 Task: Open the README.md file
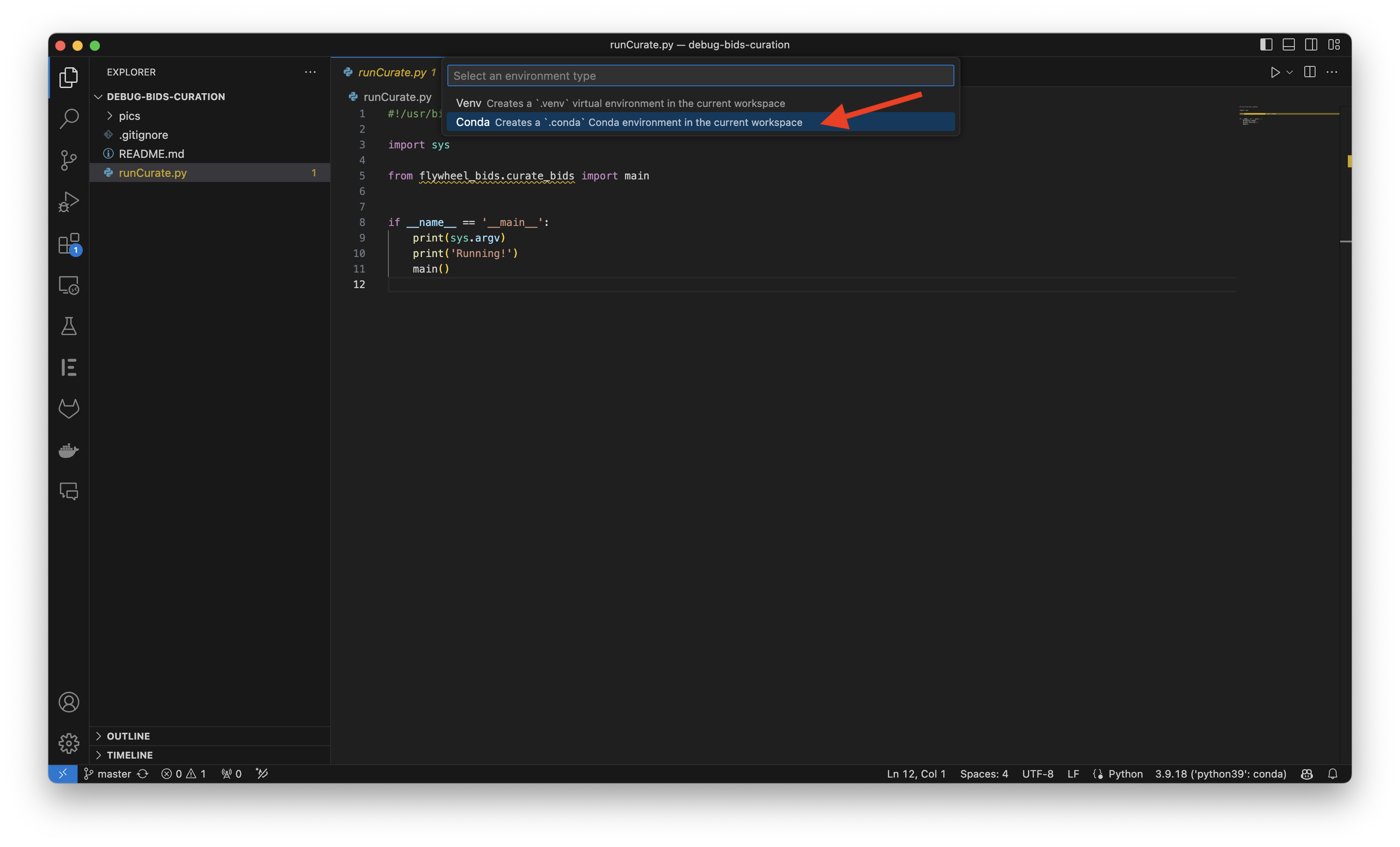click(x=210, y=154)
